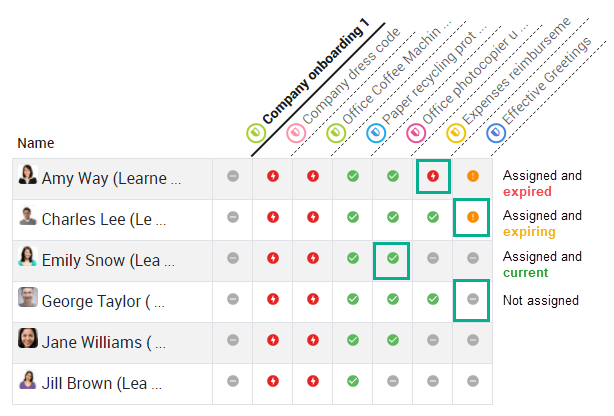Click George Taylor's not assigned Effective Greetings status
This screenshot has height=416, width=614.
pyautogui.click(x=473, y=299)
